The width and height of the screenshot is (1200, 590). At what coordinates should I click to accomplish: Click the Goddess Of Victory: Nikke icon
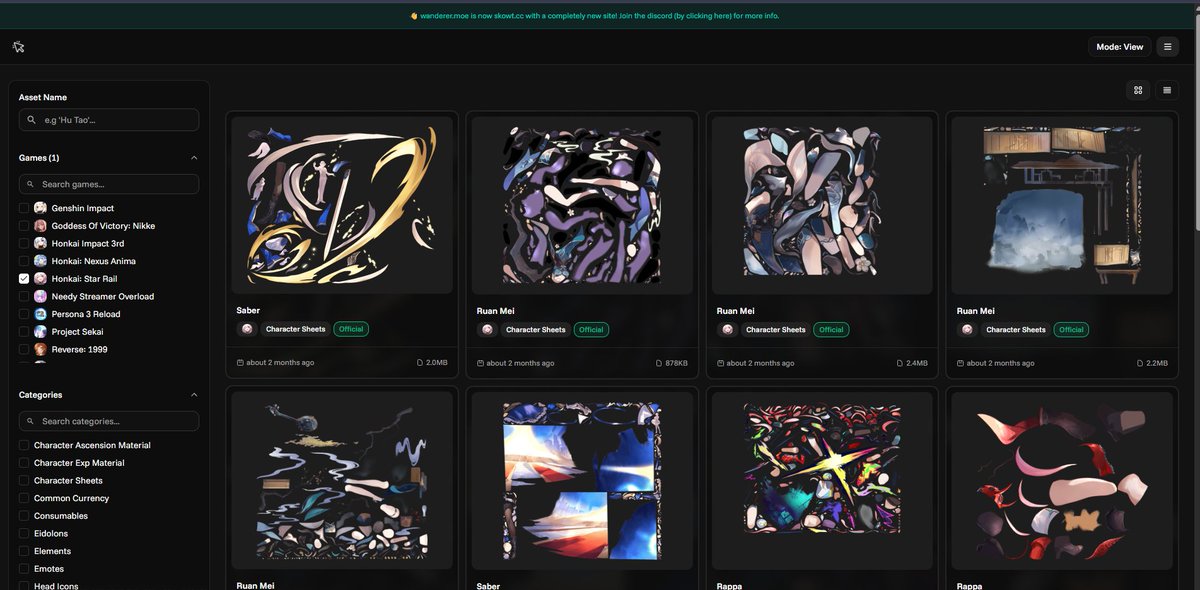click(40, 226)
